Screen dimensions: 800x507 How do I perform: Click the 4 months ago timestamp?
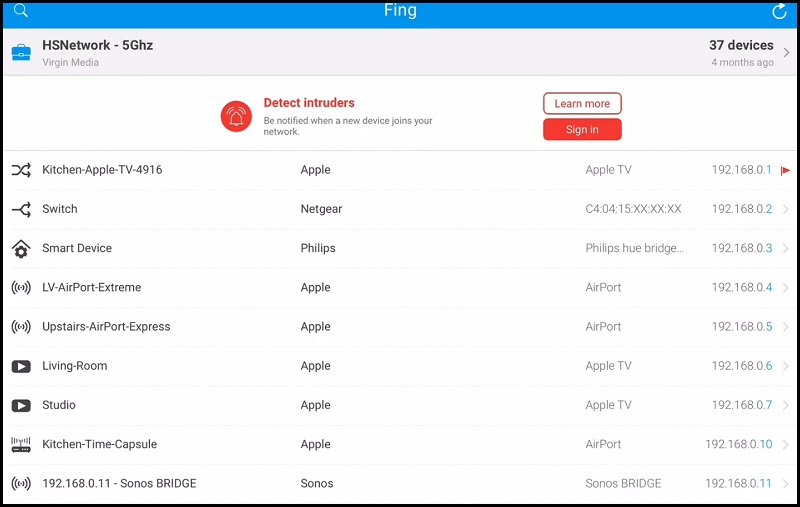742,62
